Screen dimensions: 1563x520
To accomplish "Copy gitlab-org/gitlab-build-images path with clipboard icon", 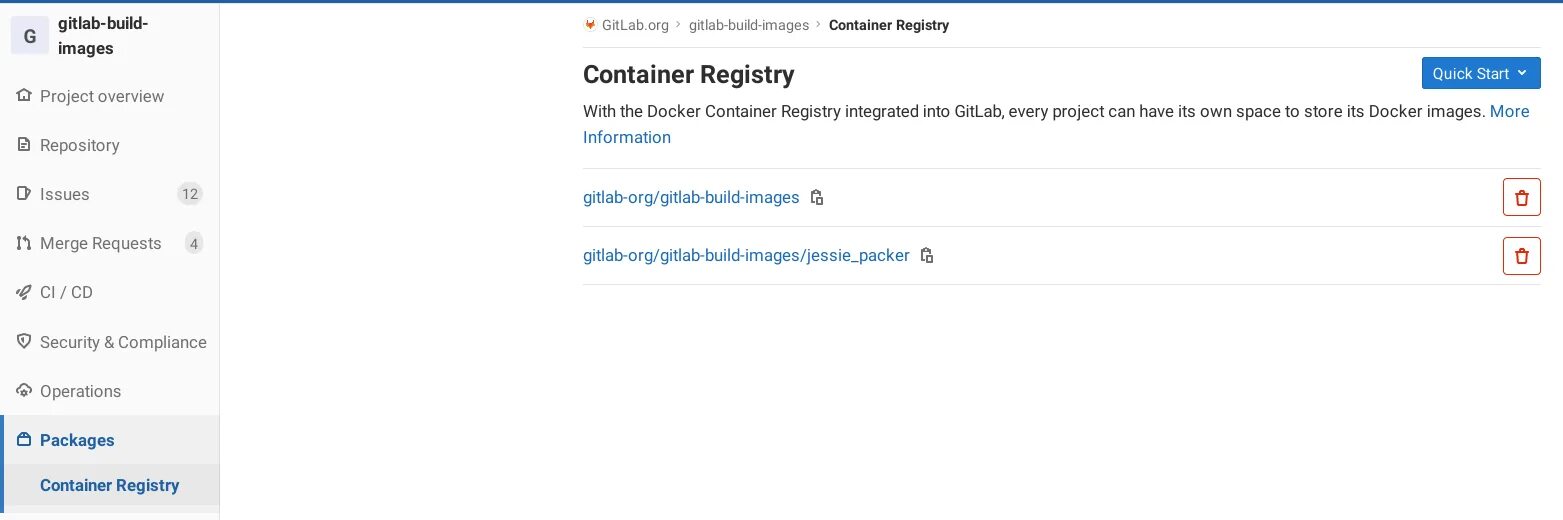I will (817, 197).
